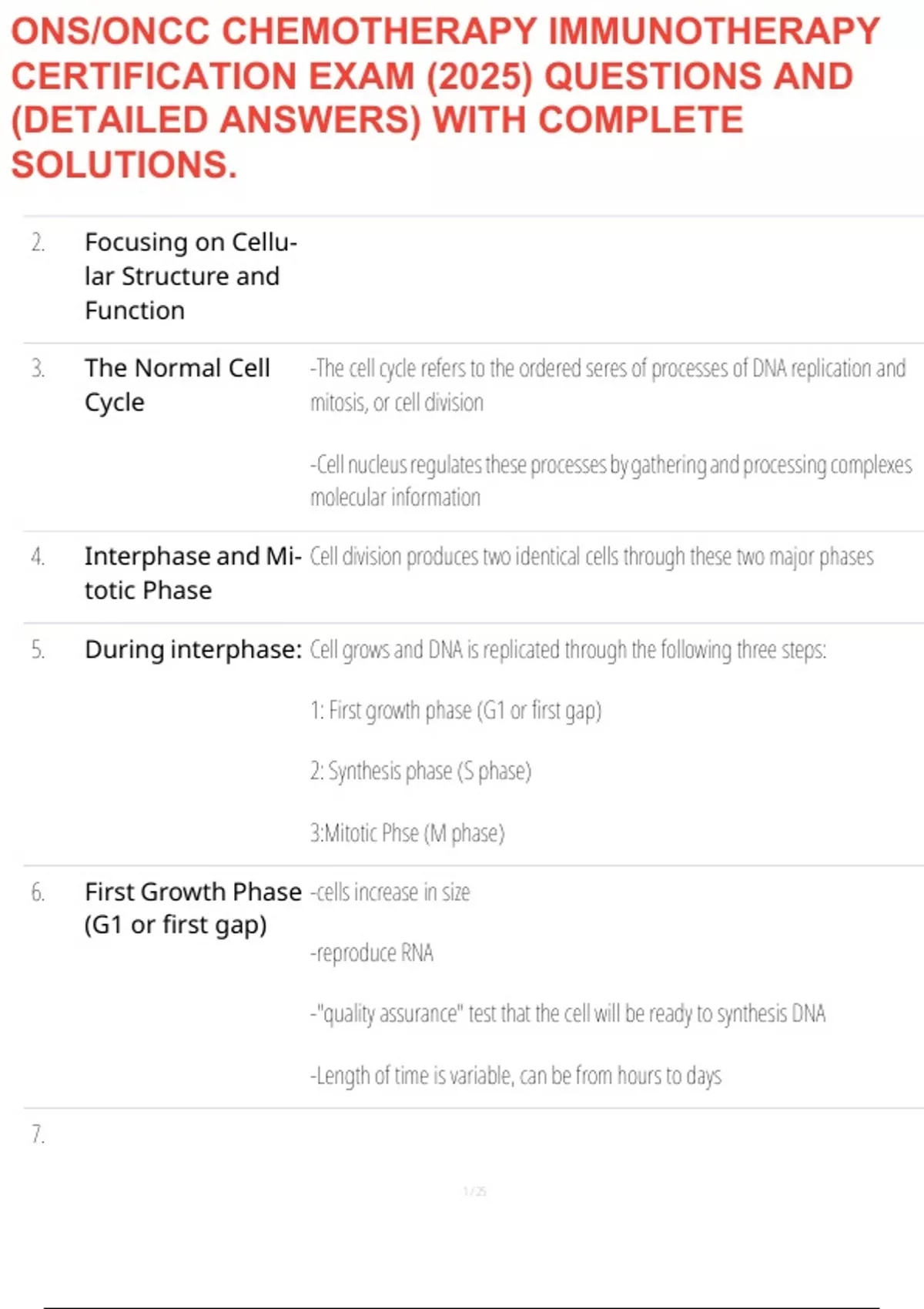Click row number 5
This screenshot has height=1309, width=924.
[x=38, y=650]
